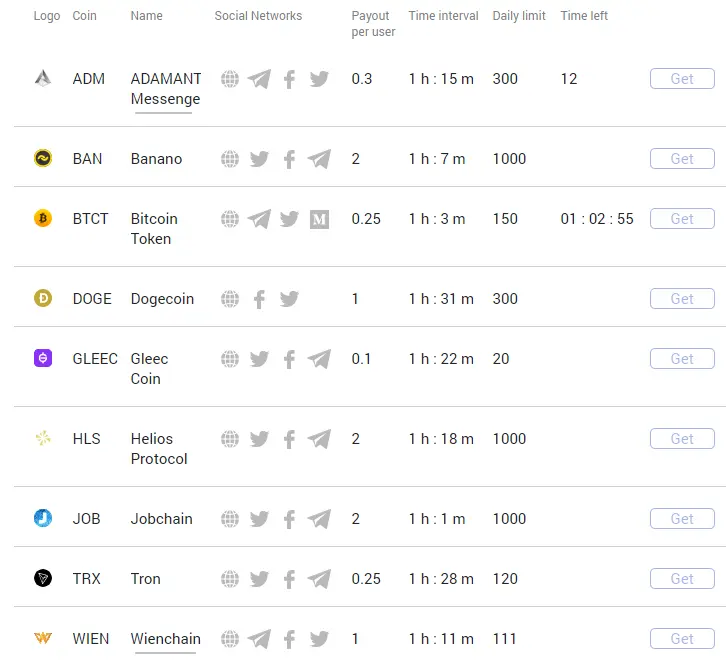Click the Banano coin logo
Viewport: 726px width, 666px height.
43,158
